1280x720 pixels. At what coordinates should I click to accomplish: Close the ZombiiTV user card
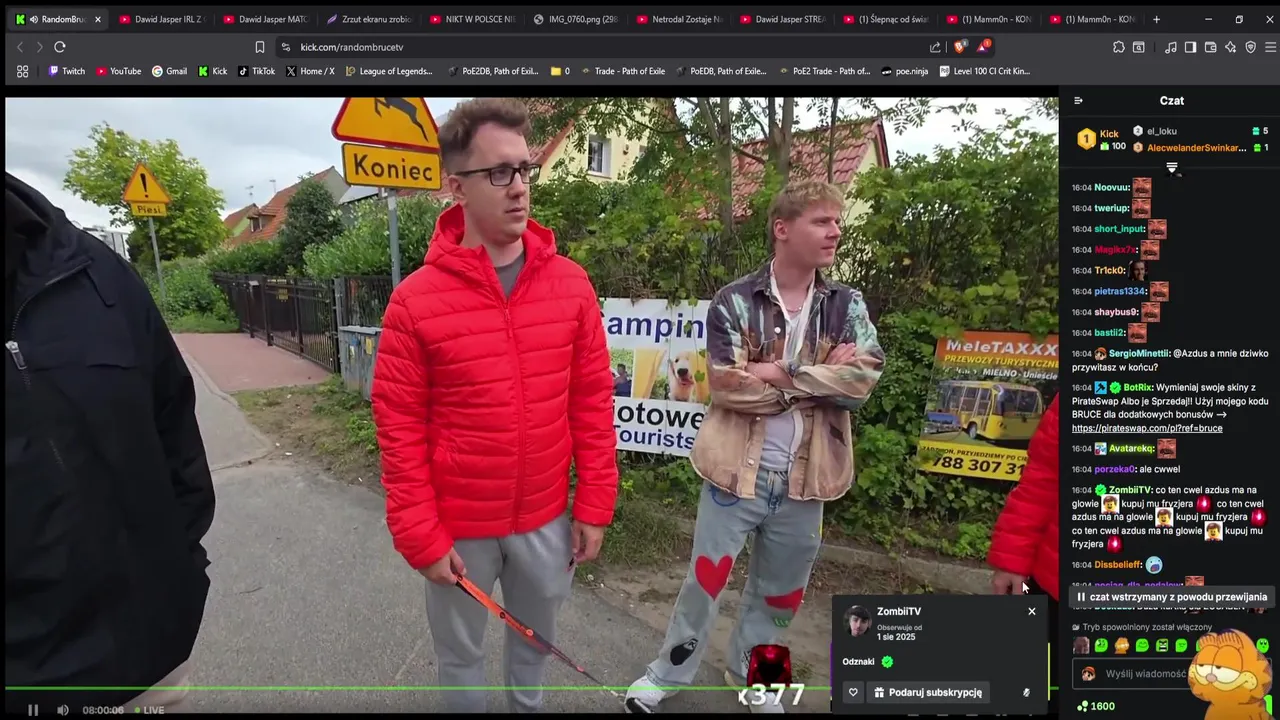(x=1032, y=611)
